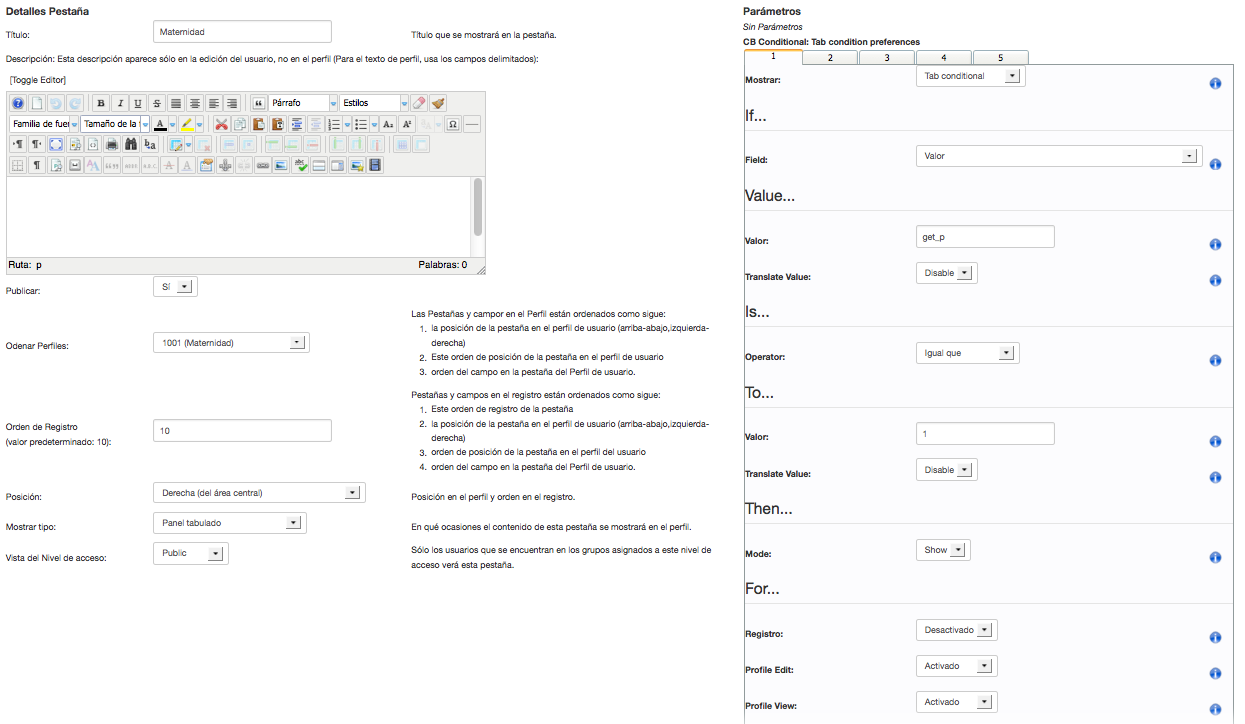
Task: Apply full justify alignment
Action: [x=176, y=103]
